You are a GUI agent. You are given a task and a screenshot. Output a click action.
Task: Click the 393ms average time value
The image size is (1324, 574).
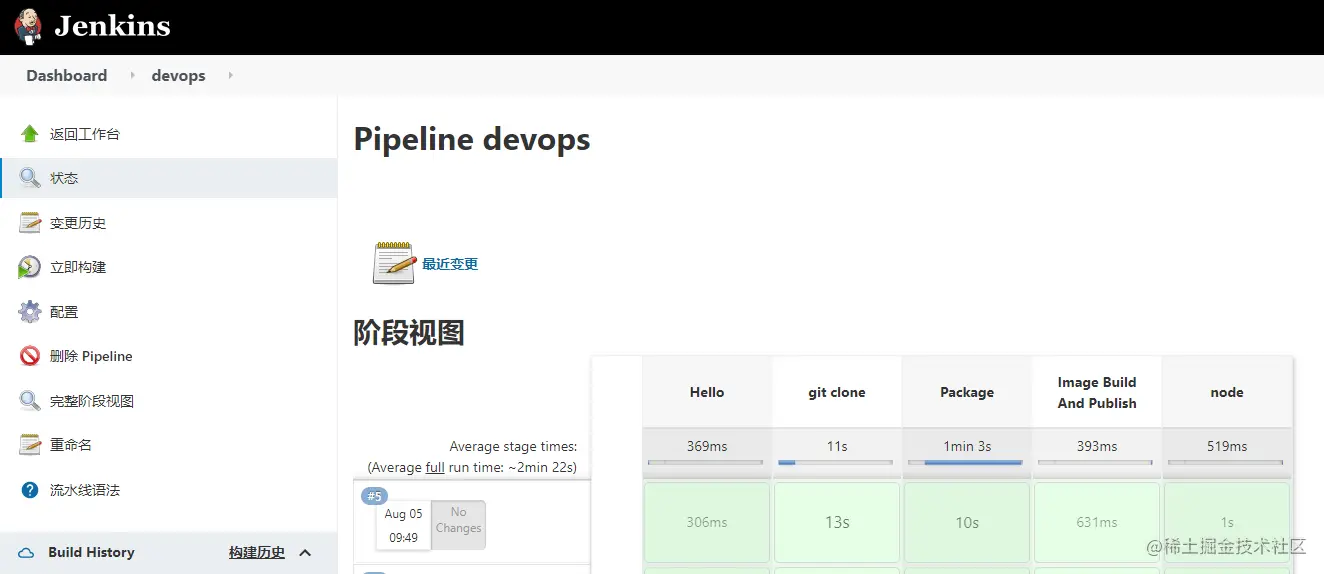[x=1097, y=446]
